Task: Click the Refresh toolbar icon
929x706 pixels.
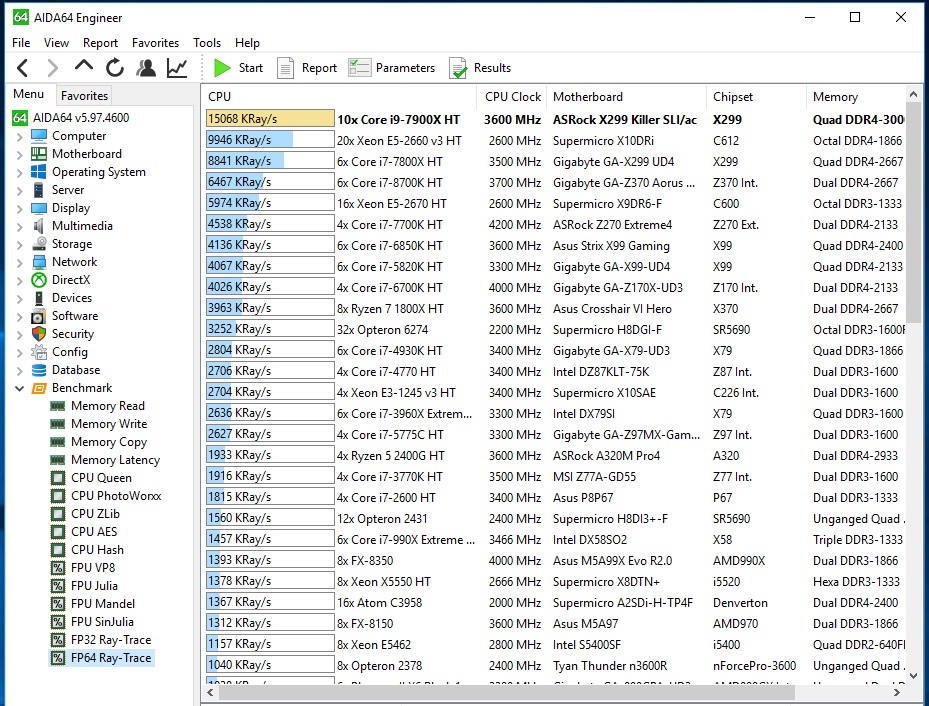Action: coord(115,68)
